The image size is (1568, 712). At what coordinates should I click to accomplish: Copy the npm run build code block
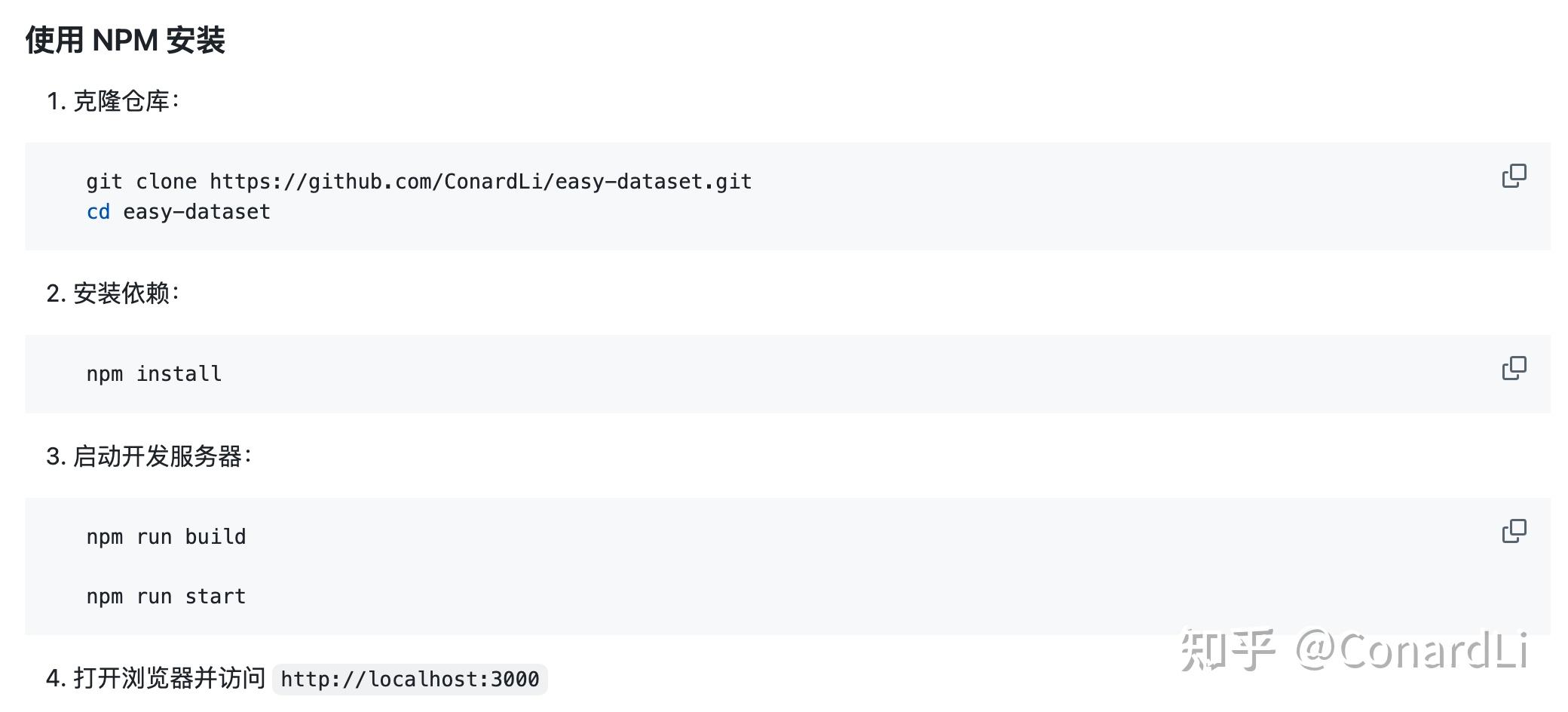[1514, 531]
